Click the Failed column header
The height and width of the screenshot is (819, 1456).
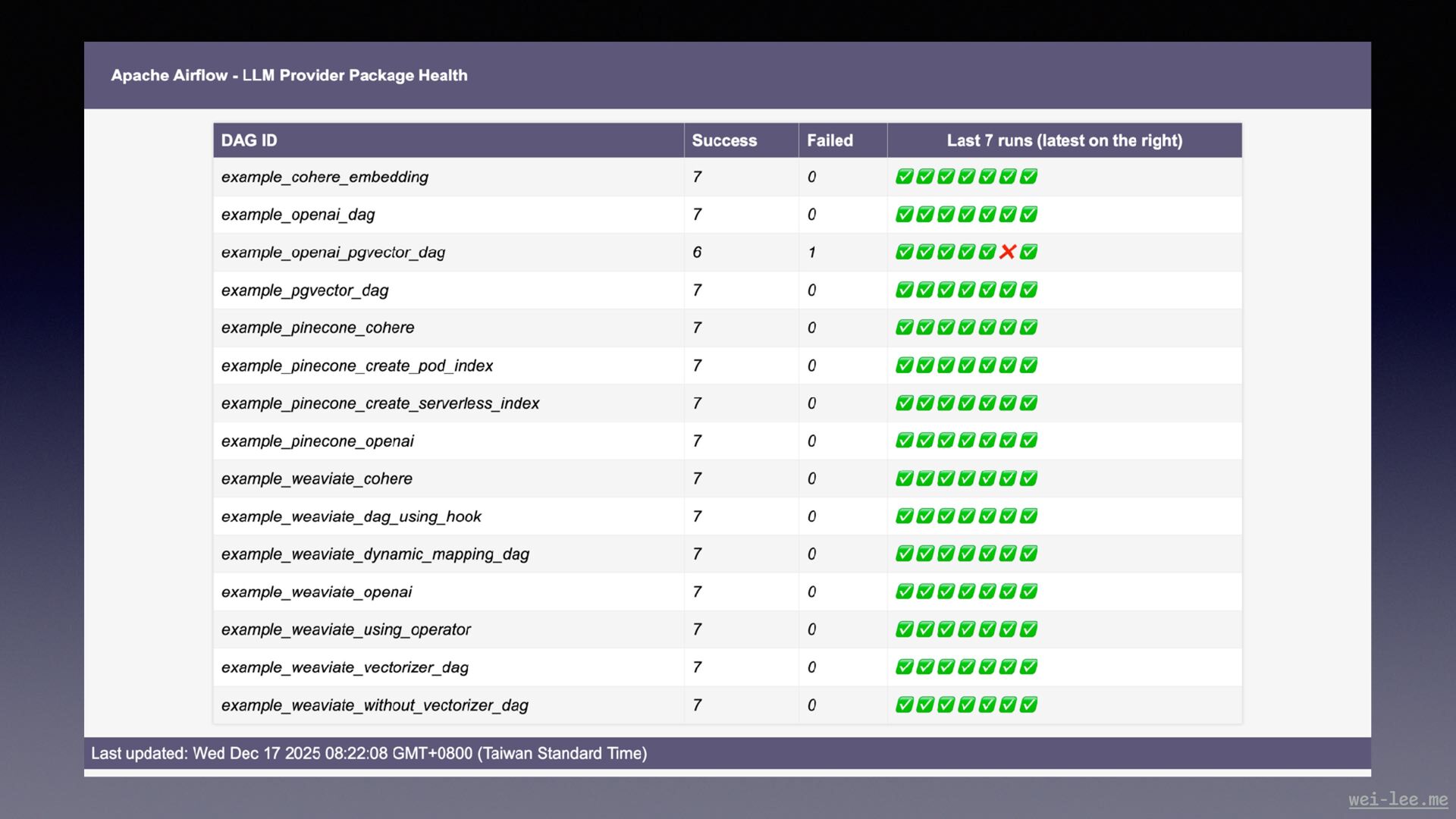click(x=830, y=140)
